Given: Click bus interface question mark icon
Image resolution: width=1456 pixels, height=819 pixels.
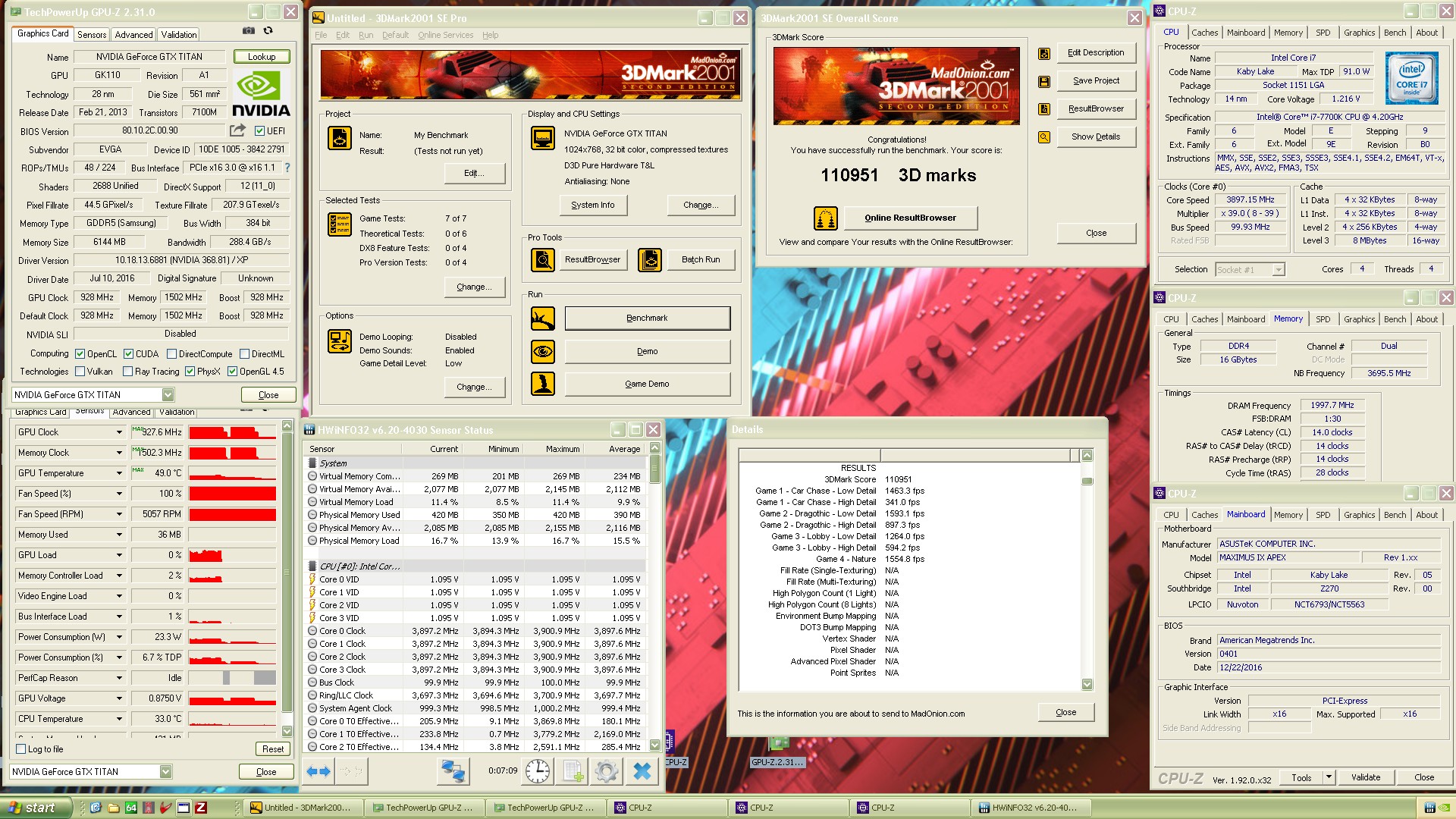Looking at the screenshot, I should pyautogui.click(x=287, y=168).
